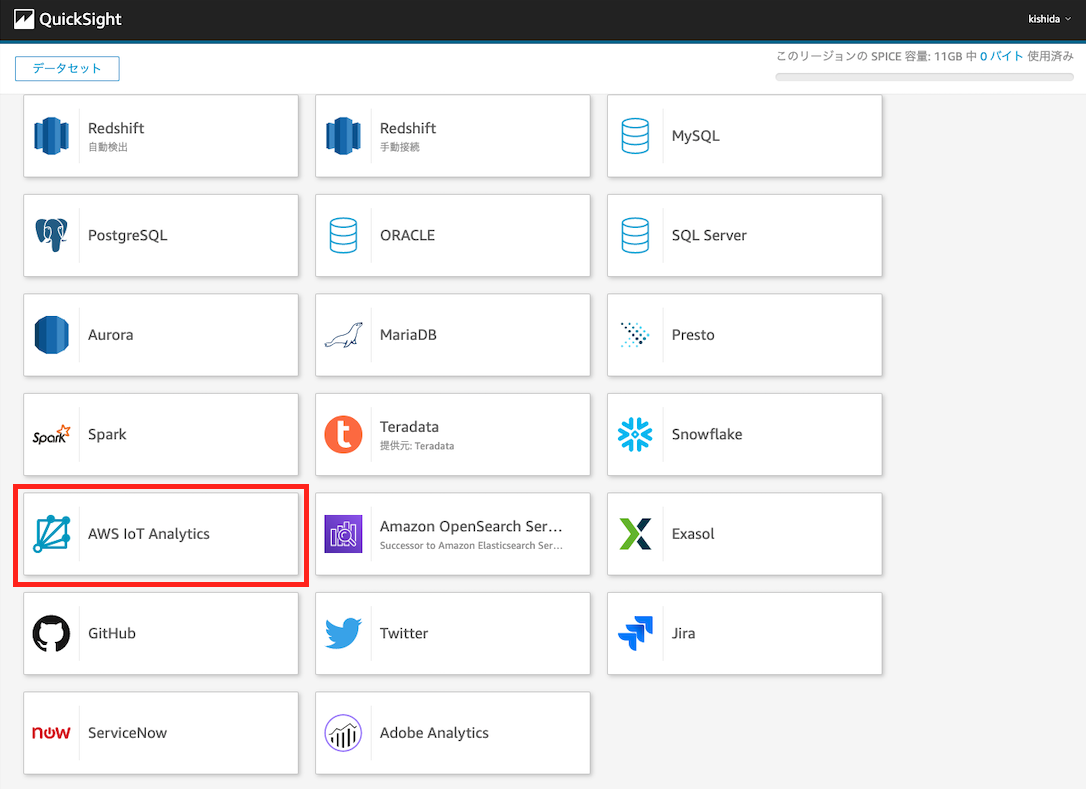Click the '手動接続' subtitle text
Image resolution: width=1086 pixels, height=789 pixels.
pos(400,147)
